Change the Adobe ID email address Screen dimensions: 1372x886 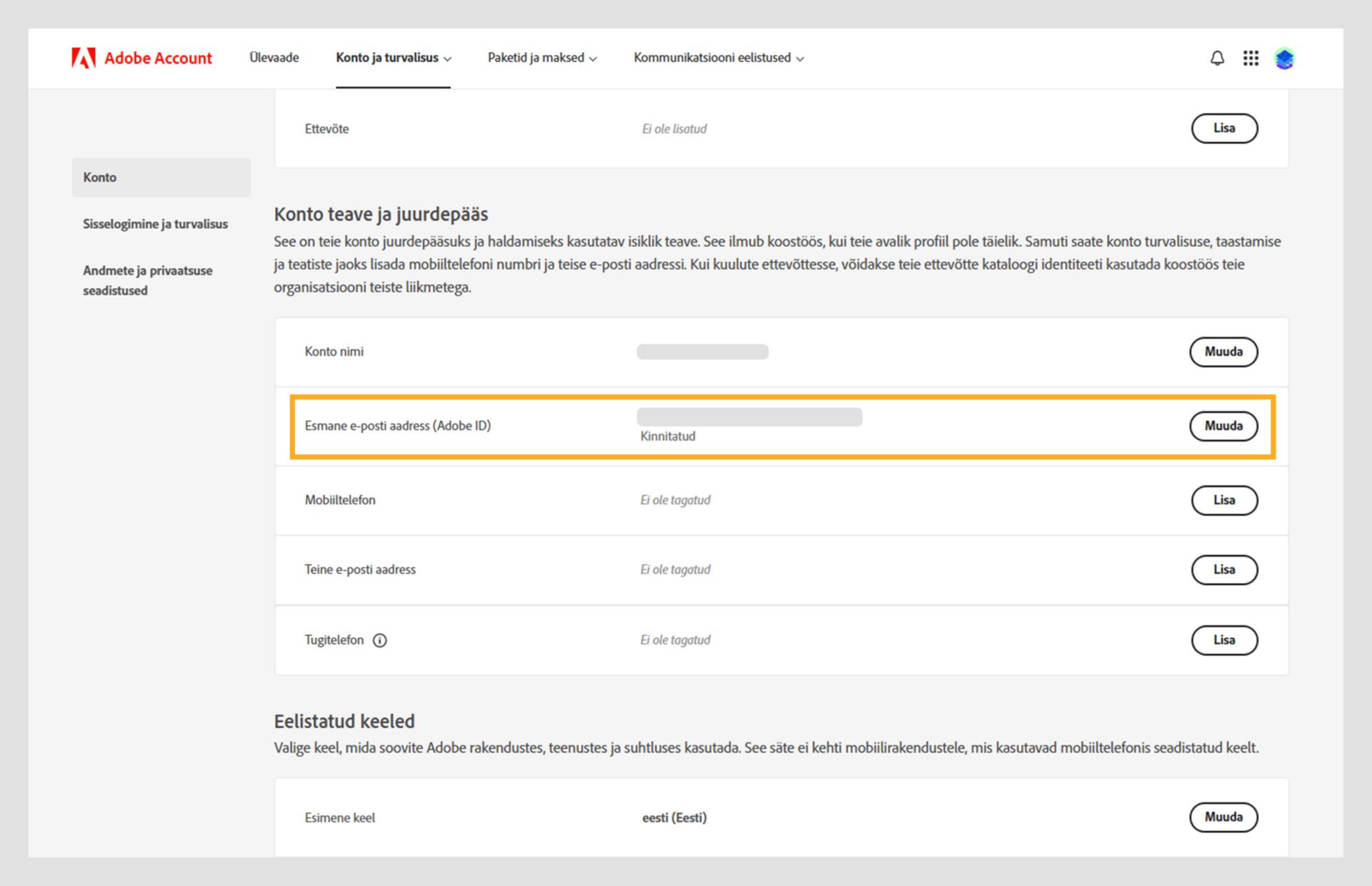point(1223,426)
